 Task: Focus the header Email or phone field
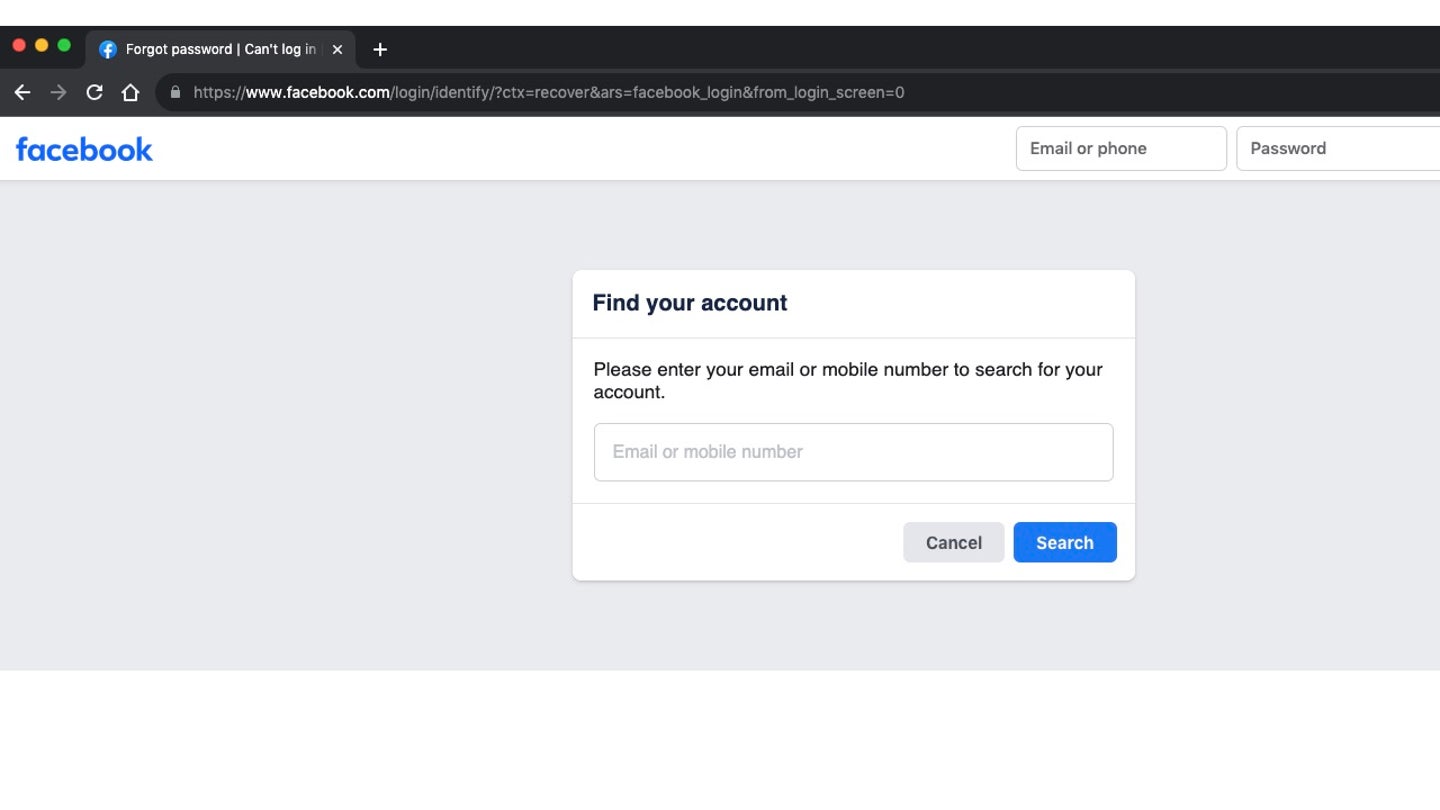click(1121, 148)
